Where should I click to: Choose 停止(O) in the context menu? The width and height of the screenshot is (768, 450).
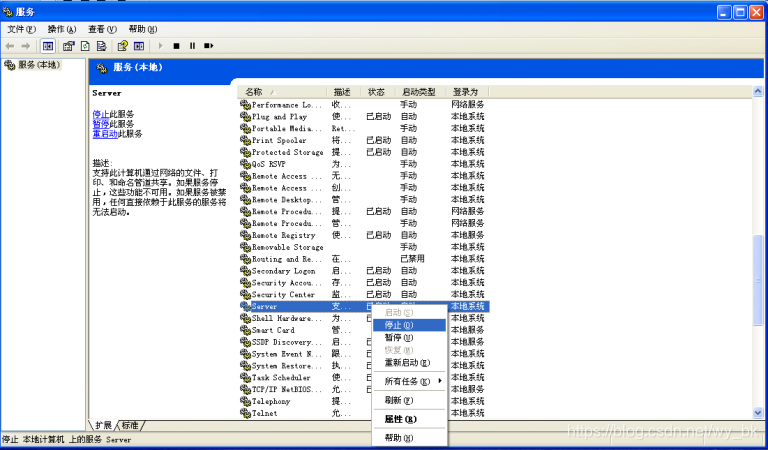click(409, 325)
